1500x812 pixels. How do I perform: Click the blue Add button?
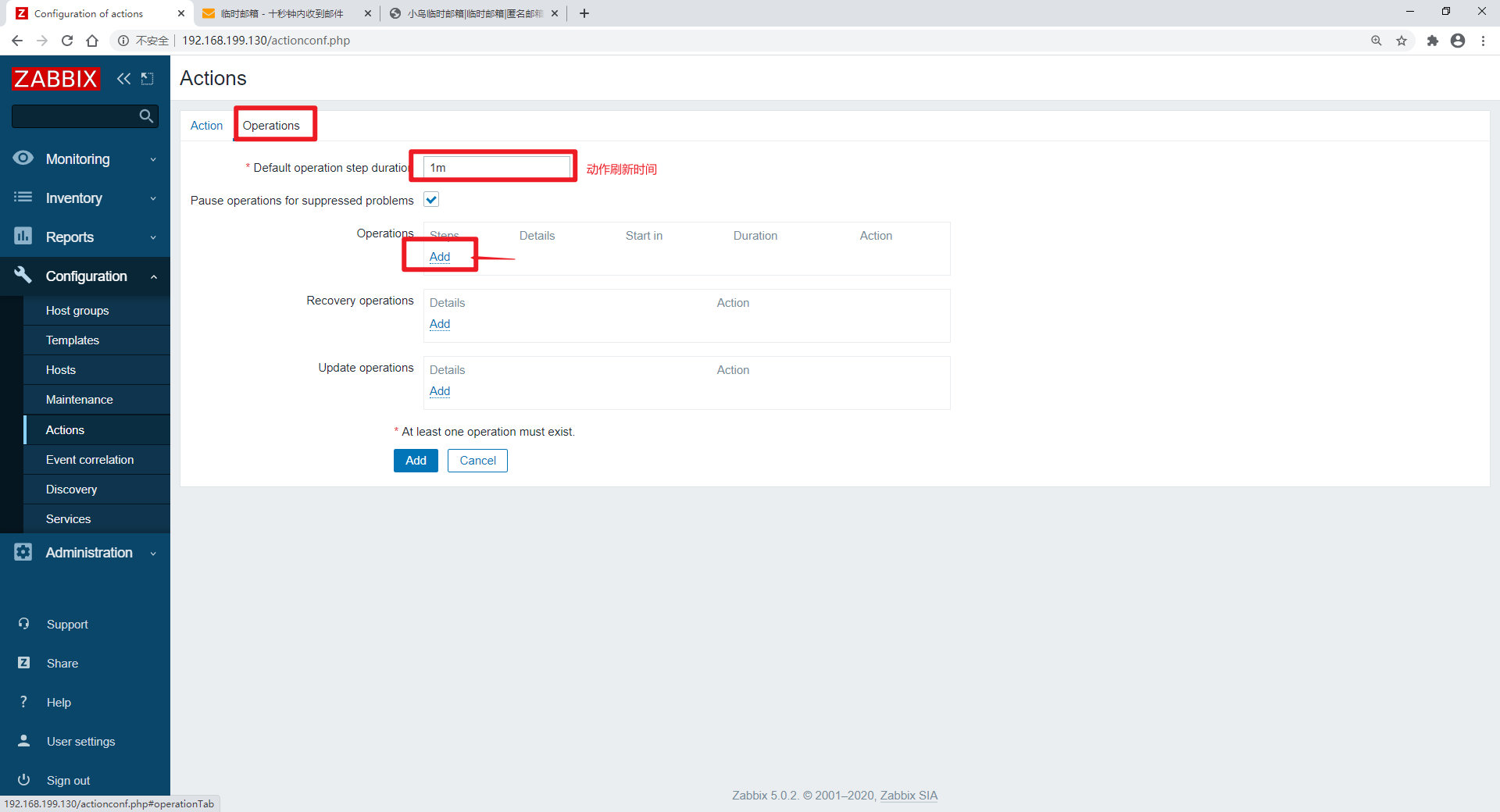(416, 461)
